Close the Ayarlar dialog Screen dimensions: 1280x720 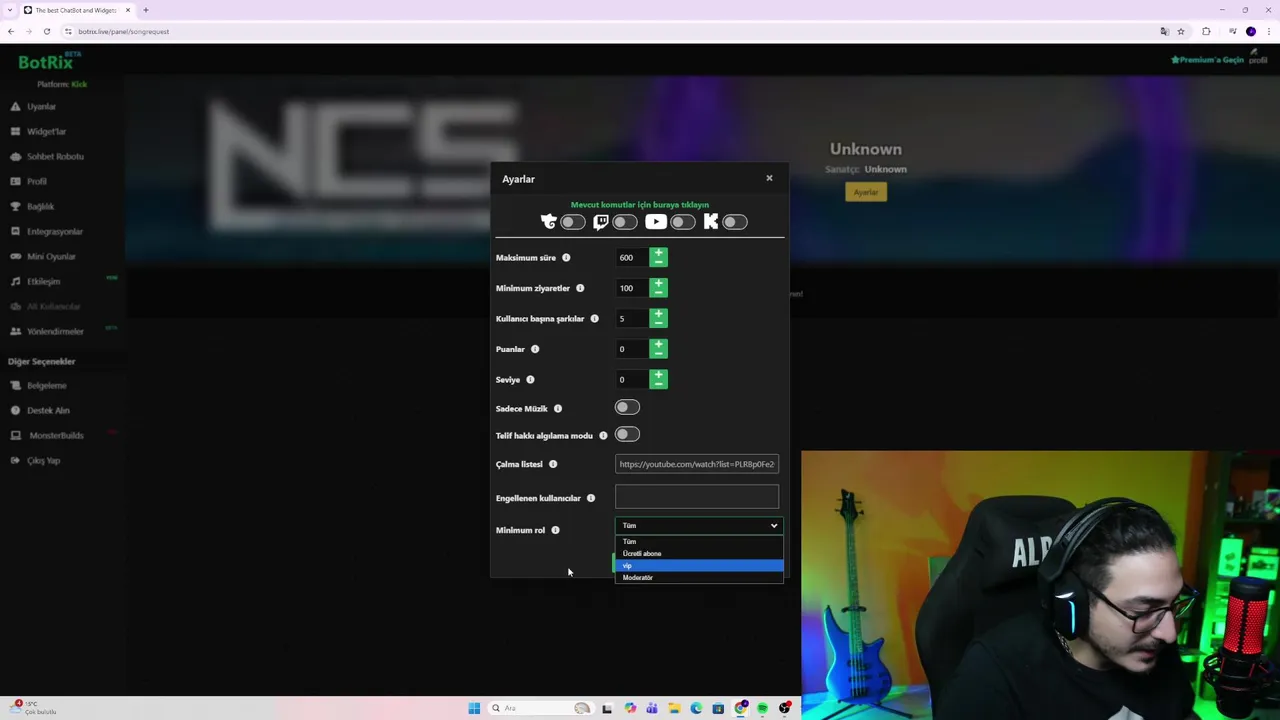coord(769,178)
